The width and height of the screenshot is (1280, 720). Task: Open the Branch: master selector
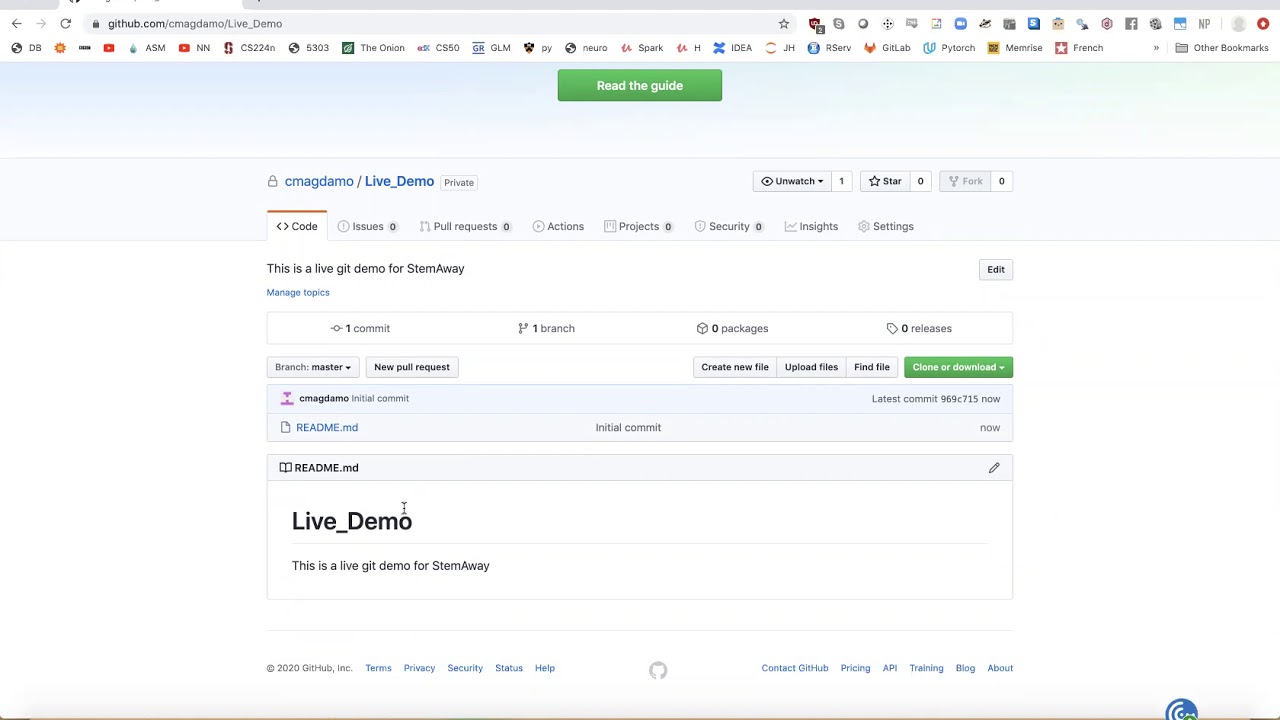click(313, 367)
